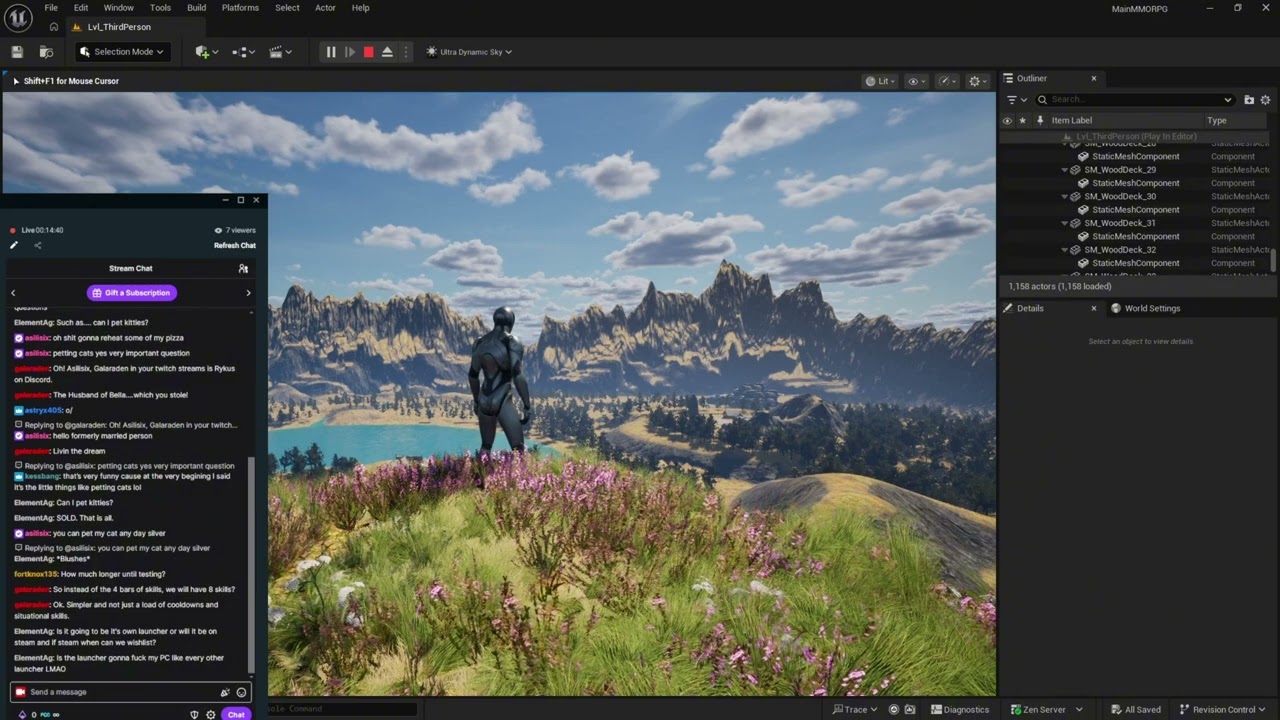The image size is (1280, 720).
Task: Open Diagnostics in the status bar
Action: click(960, 710)
